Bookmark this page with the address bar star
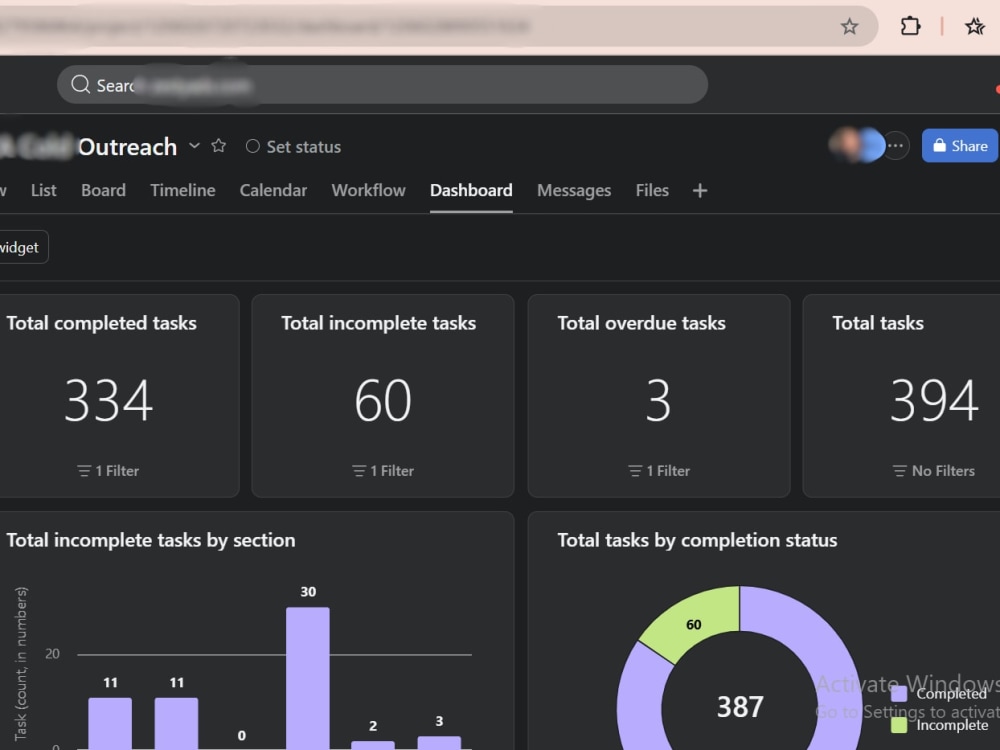This screenshot has width=1000, height=750. coord(849,27)
